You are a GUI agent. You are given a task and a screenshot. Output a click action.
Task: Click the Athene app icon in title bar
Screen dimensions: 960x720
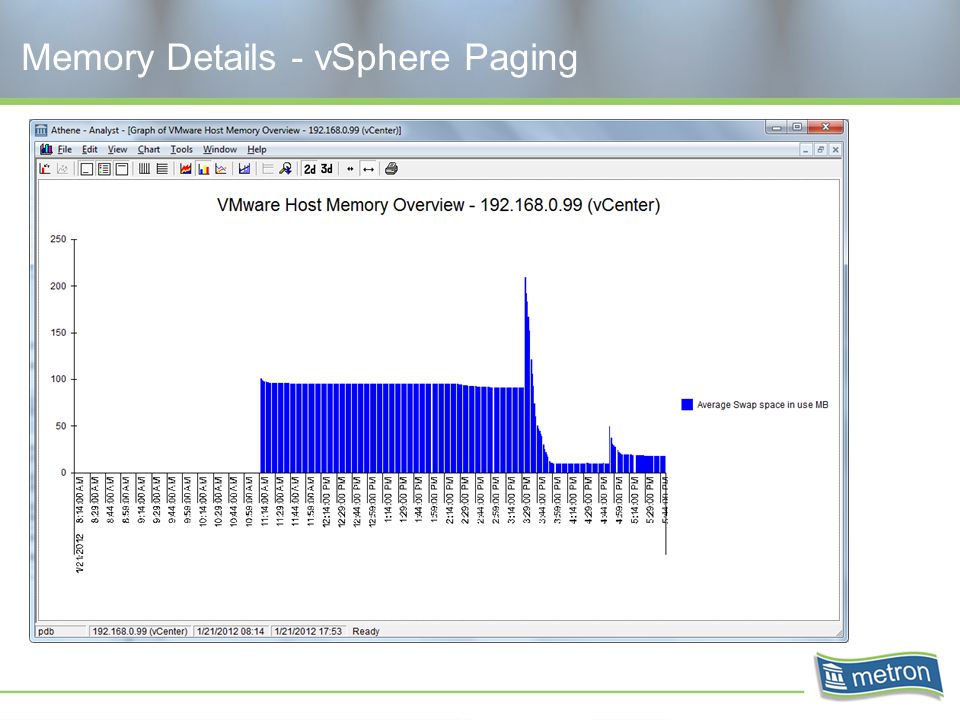(x=41, y=130)
